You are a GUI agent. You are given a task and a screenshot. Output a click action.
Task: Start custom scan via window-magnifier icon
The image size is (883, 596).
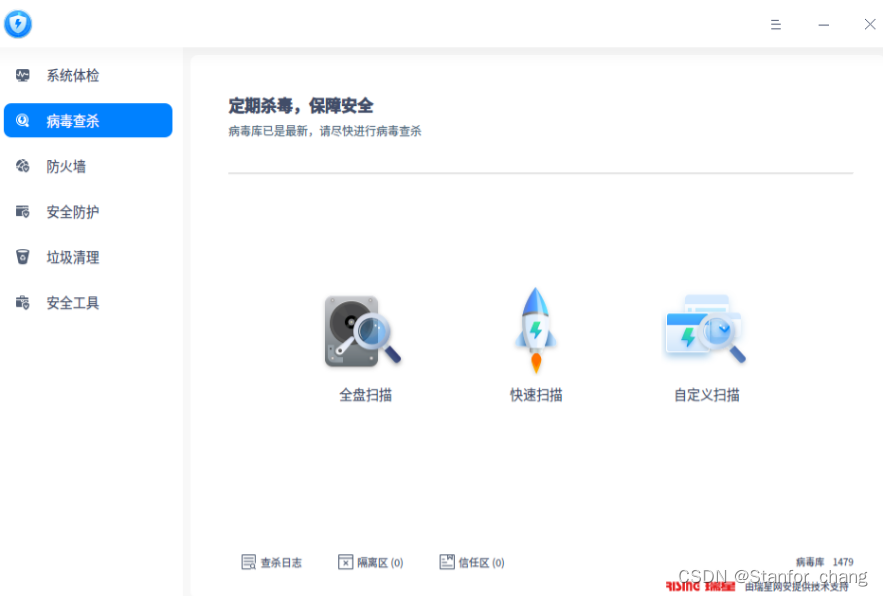tap(705, 329)
